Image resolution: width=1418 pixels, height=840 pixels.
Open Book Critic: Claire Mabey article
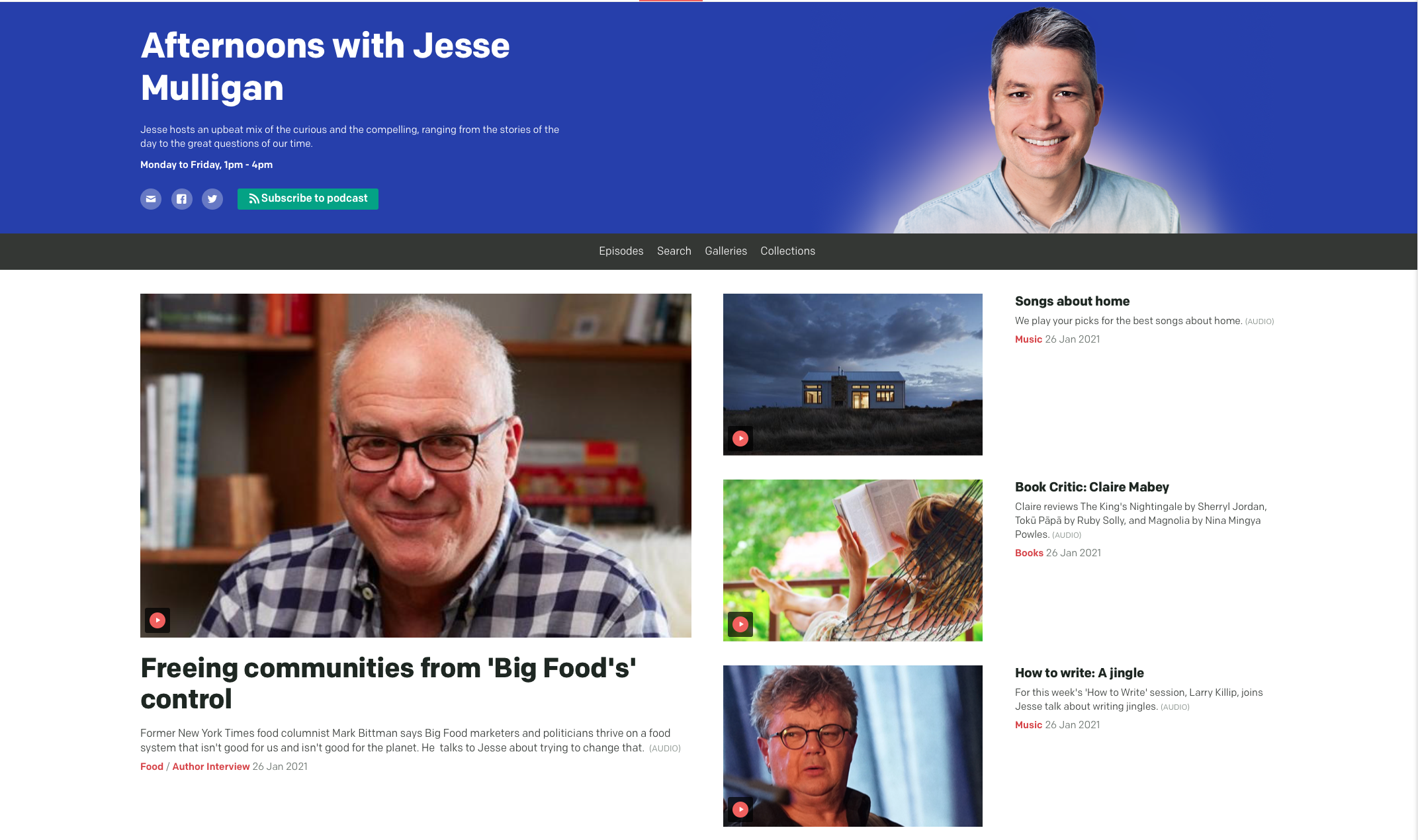pos(1092,487)
